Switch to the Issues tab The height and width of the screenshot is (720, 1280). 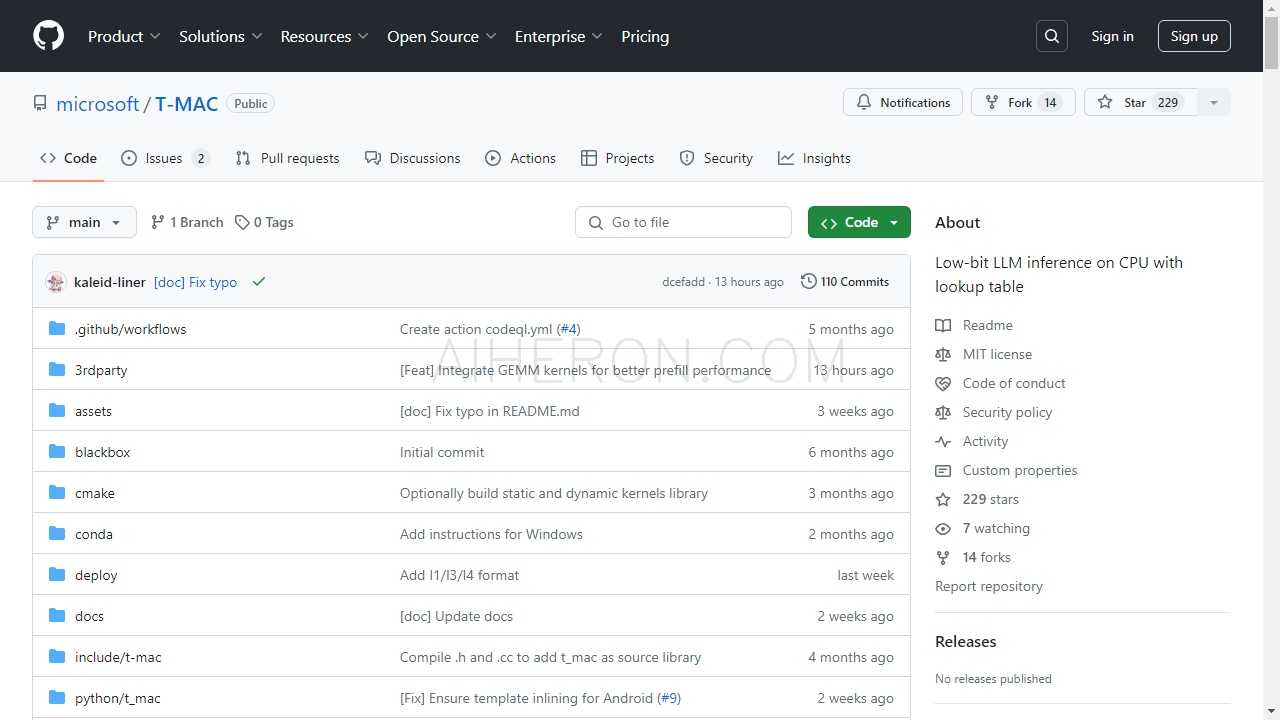[x=166, y=158]
